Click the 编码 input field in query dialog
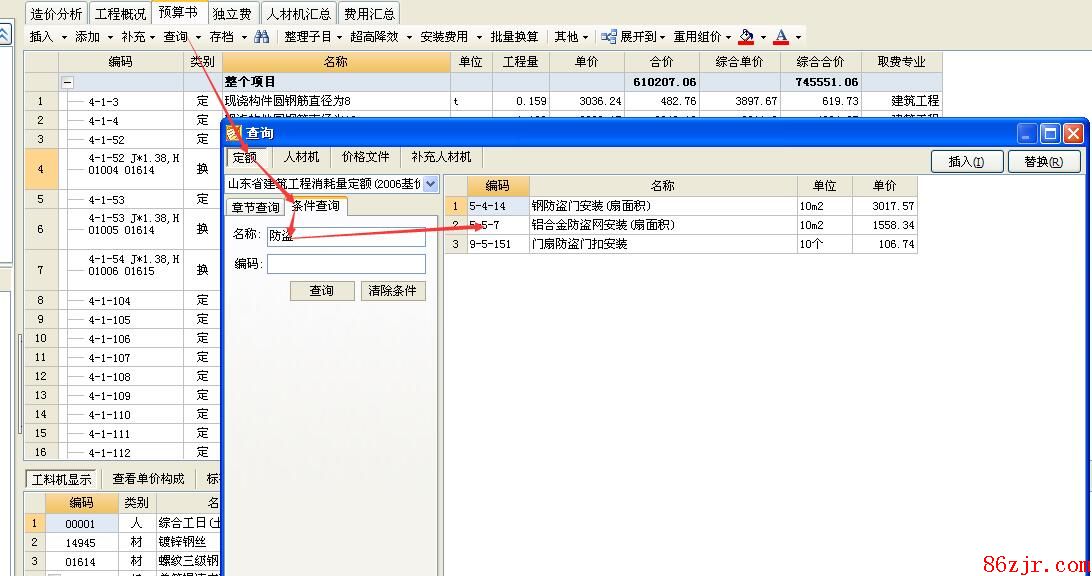This screenshot has height=576, width=1092. (x=346, y=264)
